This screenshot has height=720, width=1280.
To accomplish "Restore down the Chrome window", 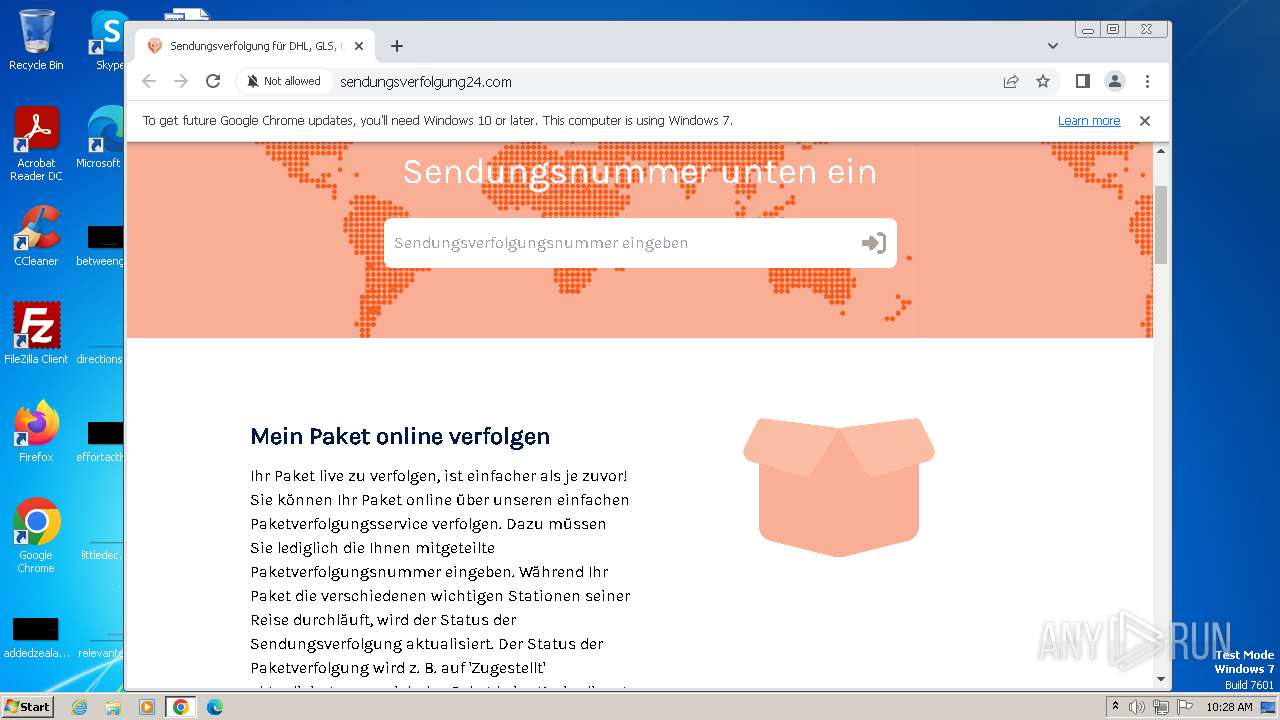I will pos(1113,30).
